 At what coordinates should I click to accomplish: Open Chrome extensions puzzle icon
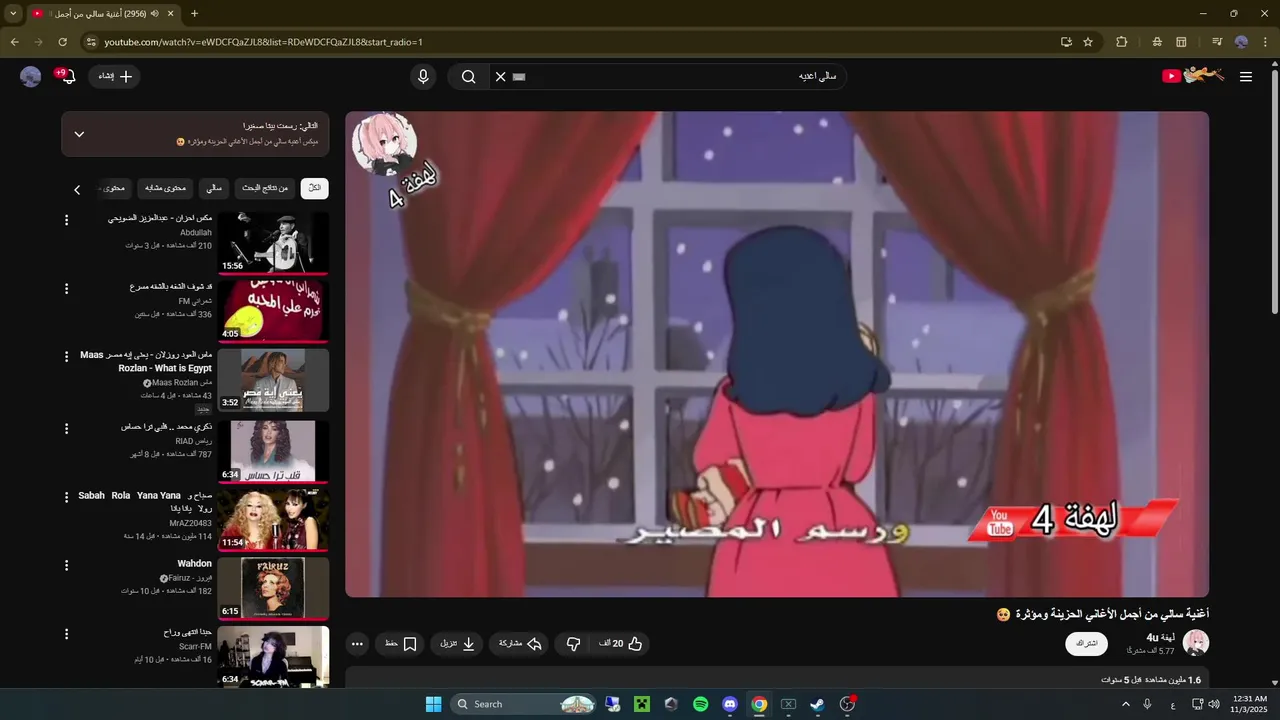(1121, 42)
